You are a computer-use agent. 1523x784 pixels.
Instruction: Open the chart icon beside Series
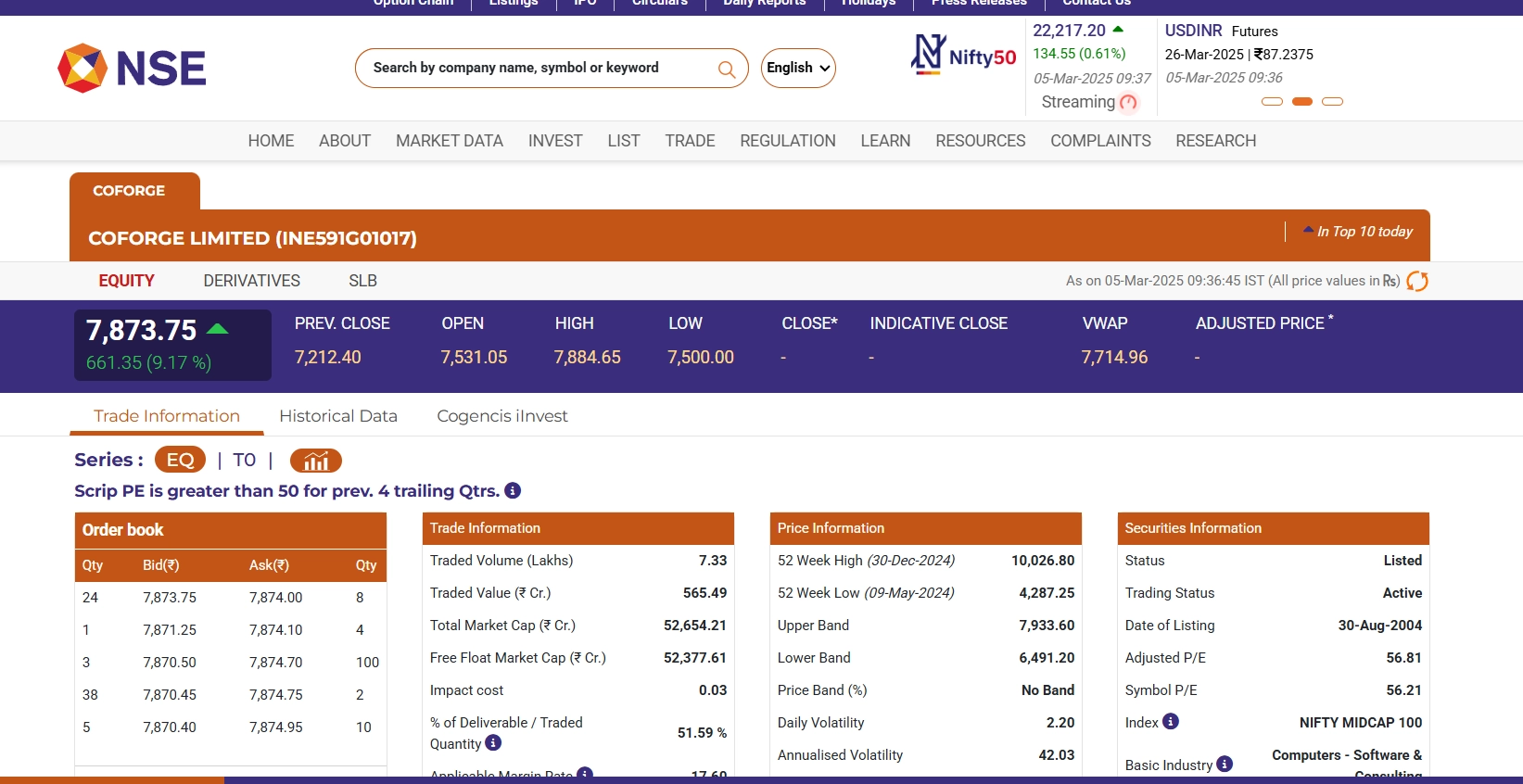tap(315, 461)
